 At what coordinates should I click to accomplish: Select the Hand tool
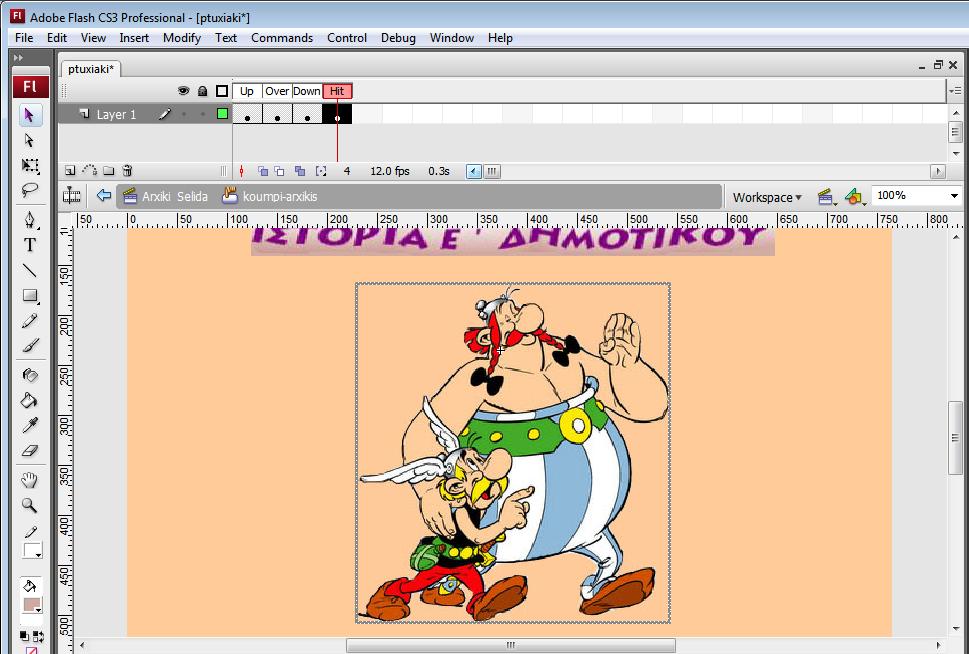(29, 480)
